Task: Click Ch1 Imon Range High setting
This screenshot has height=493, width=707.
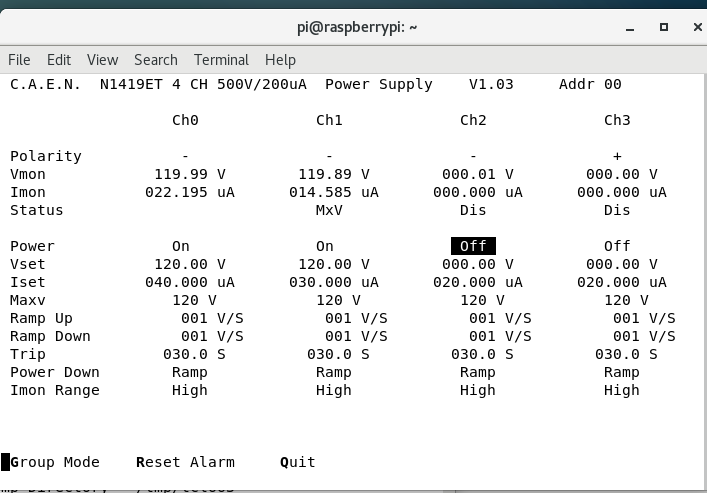Action: 334,391
